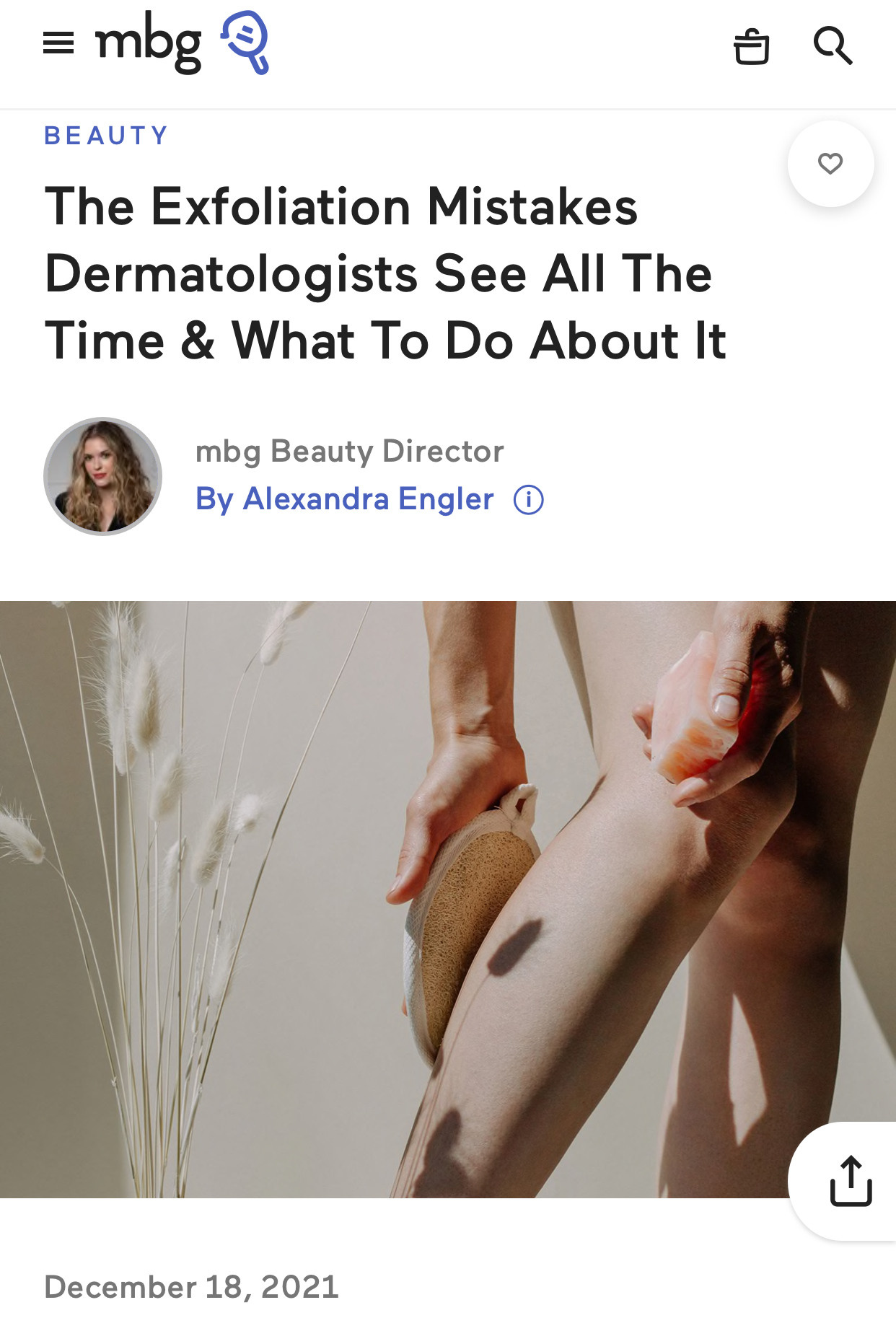Viewport: 896px width, 1318px height.
Task: Open Alexandra Engler's author avatar photo
Action: point(102,476)
